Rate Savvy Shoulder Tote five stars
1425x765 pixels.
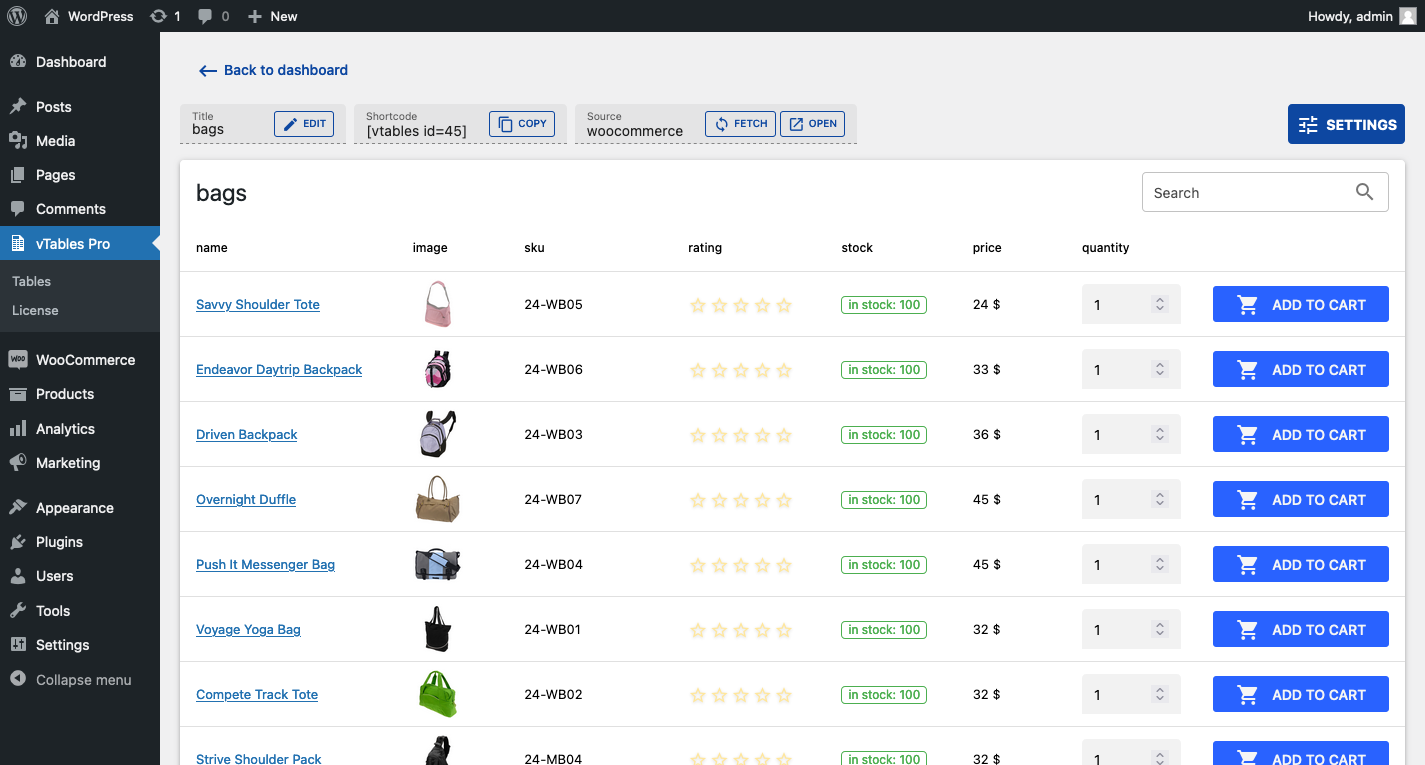(x=784, y=306)
